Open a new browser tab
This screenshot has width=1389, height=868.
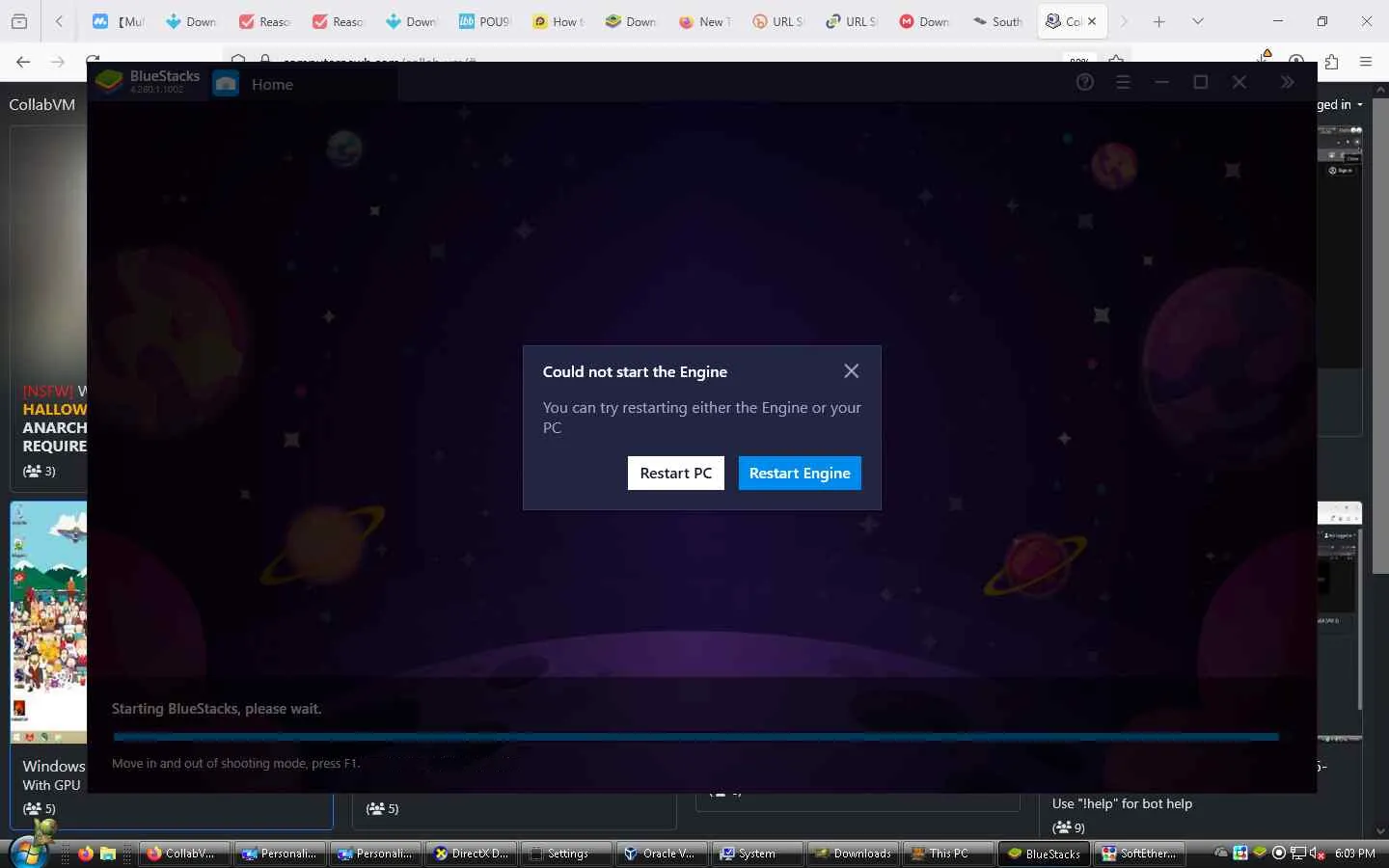[1159, 21]
